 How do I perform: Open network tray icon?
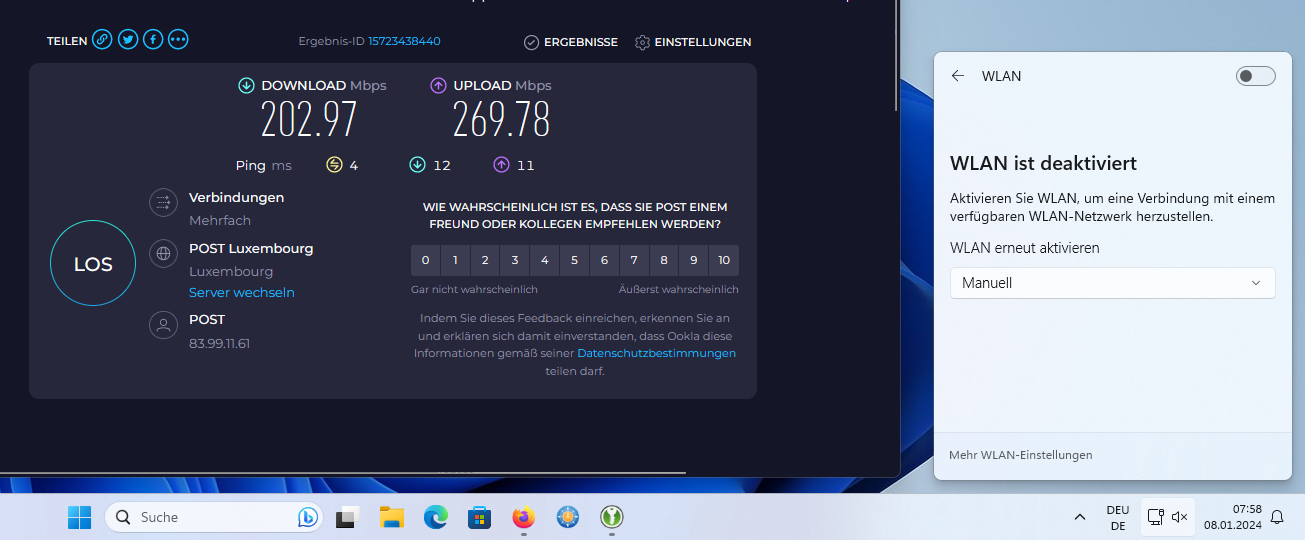point(1156,517)
